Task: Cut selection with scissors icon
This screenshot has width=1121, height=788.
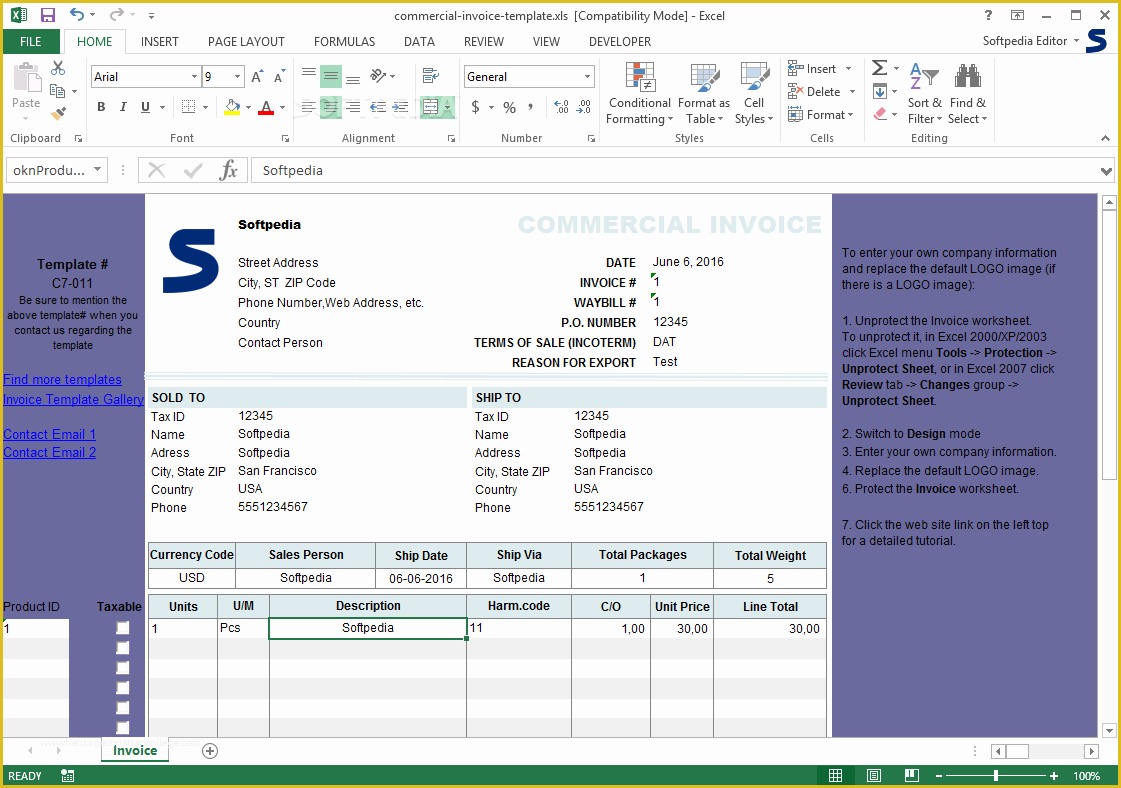Action: pyautogui.click(x=58, y=69)
